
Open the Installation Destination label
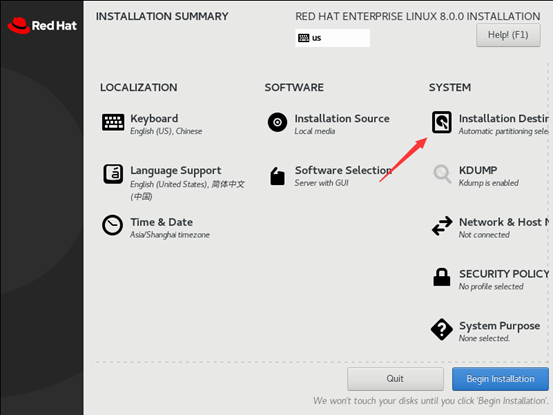504,118
